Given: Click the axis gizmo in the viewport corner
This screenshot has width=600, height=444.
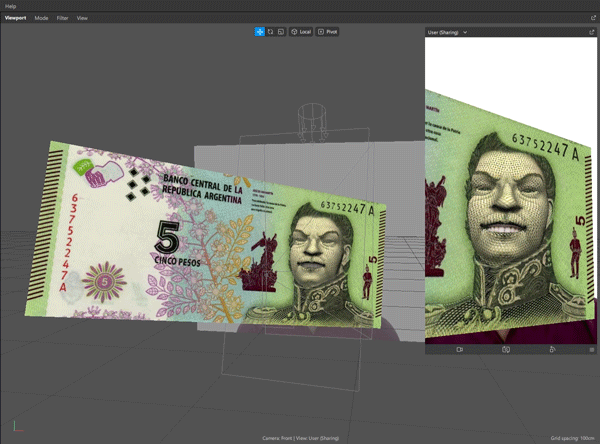Looking at the screenshot, I should pos(18,426).
